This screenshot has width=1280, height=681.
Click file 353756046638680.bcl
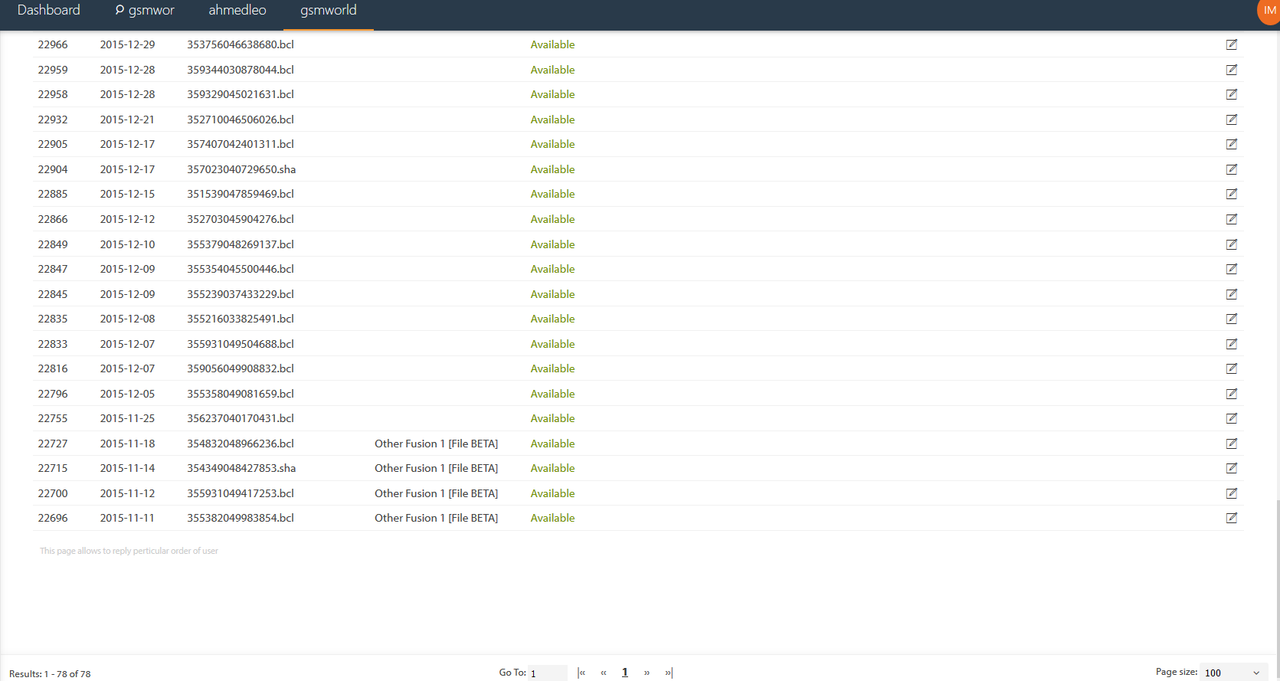coord(241,45)
